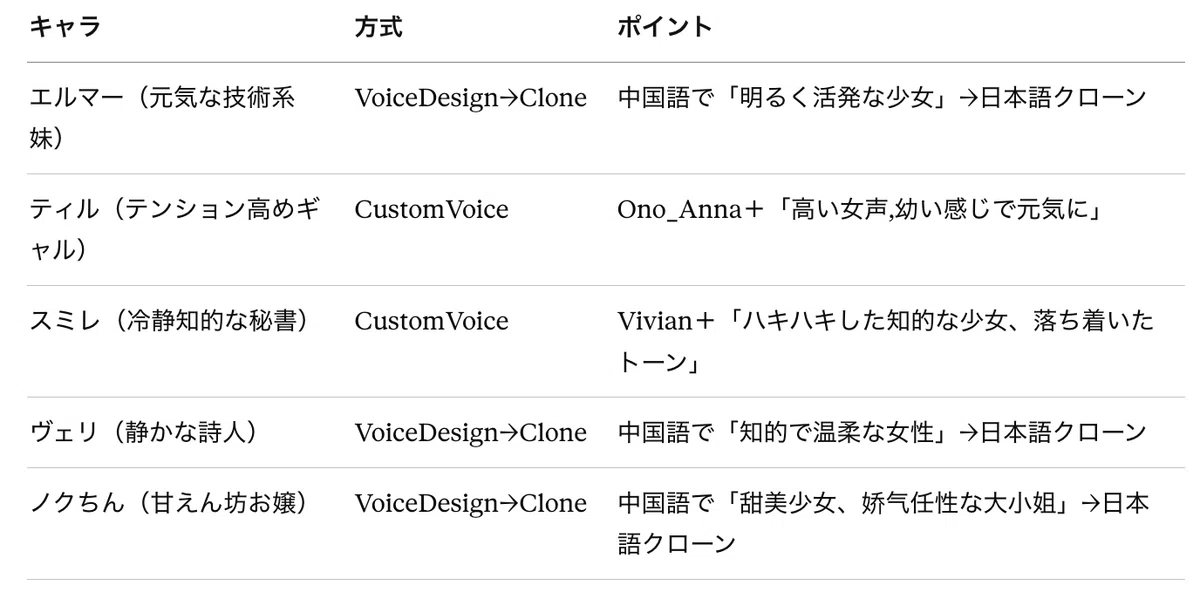Viewport: 1200px width, 605px height.
Task: Click the ポイント column header
Action: point(664,28)
